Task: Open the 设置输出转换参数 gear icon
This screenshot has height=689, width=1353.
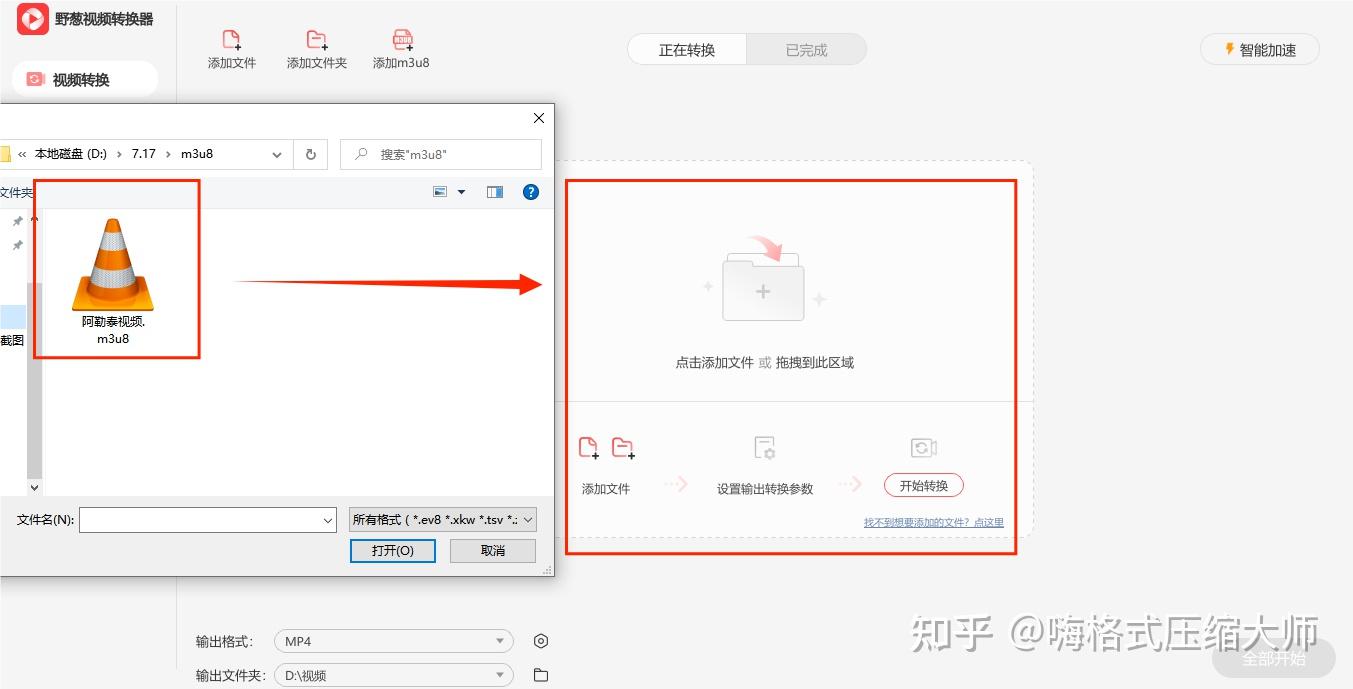Action: (x=763, y=447)
